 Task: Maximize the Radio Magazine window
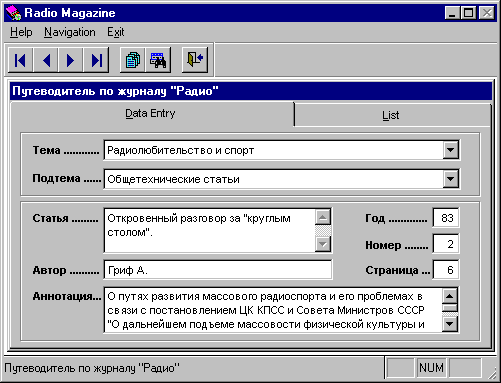click(468, 13)
